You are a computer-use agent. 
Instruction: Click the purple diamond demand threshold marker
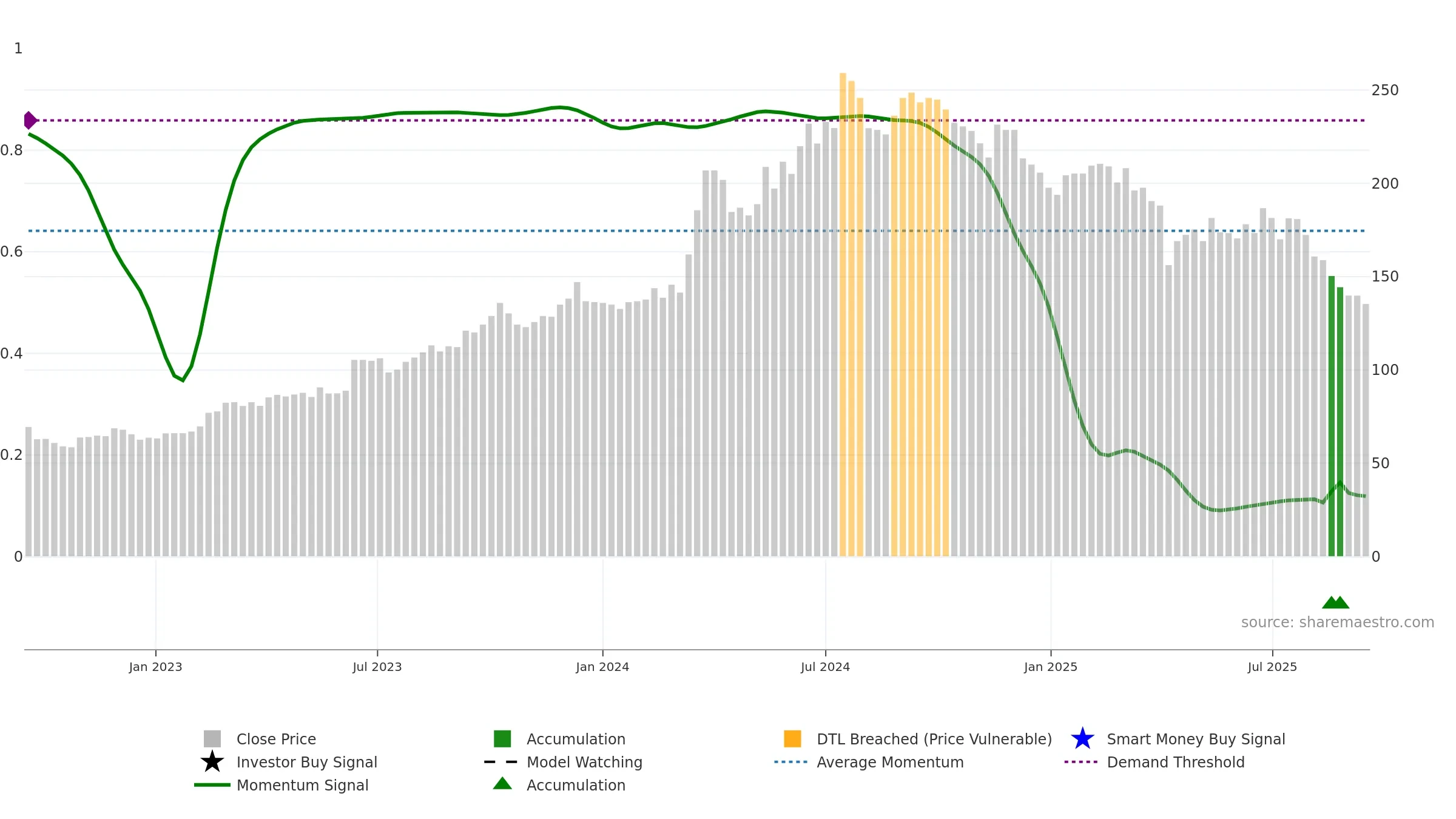[x=30, y=120]
